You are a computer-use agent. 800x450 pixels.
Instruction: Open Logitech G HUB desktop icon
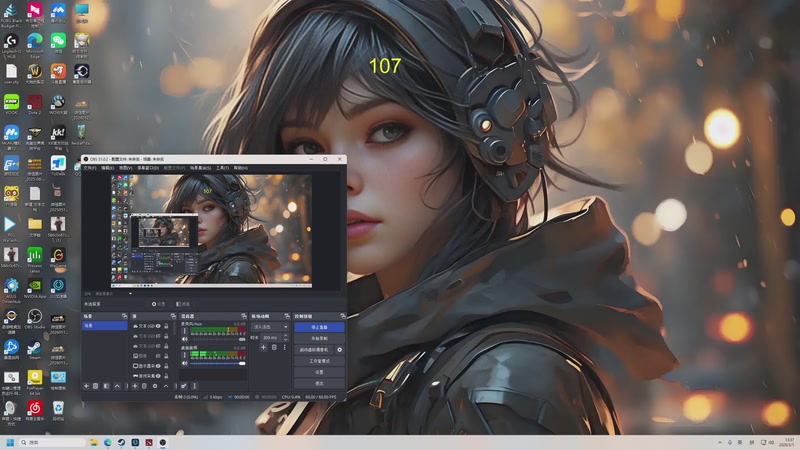pyautogui.click(x=11, y=41)
